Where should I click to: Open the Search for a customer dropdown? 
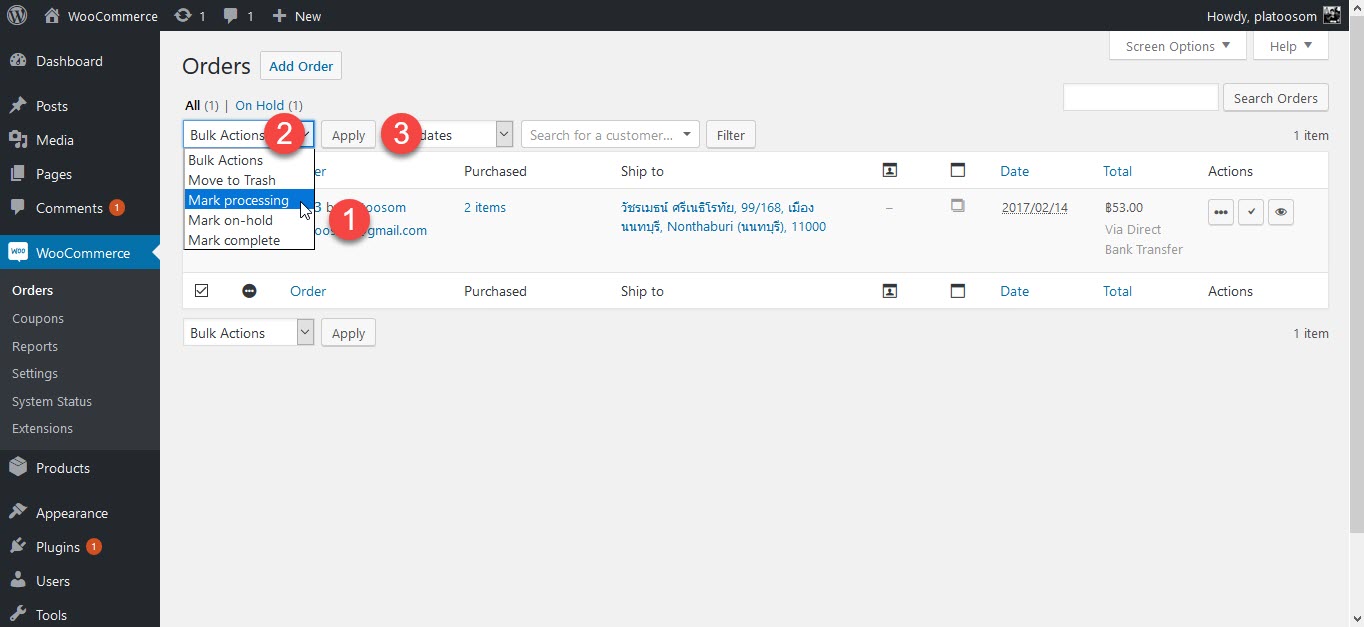tap(611, 135)
